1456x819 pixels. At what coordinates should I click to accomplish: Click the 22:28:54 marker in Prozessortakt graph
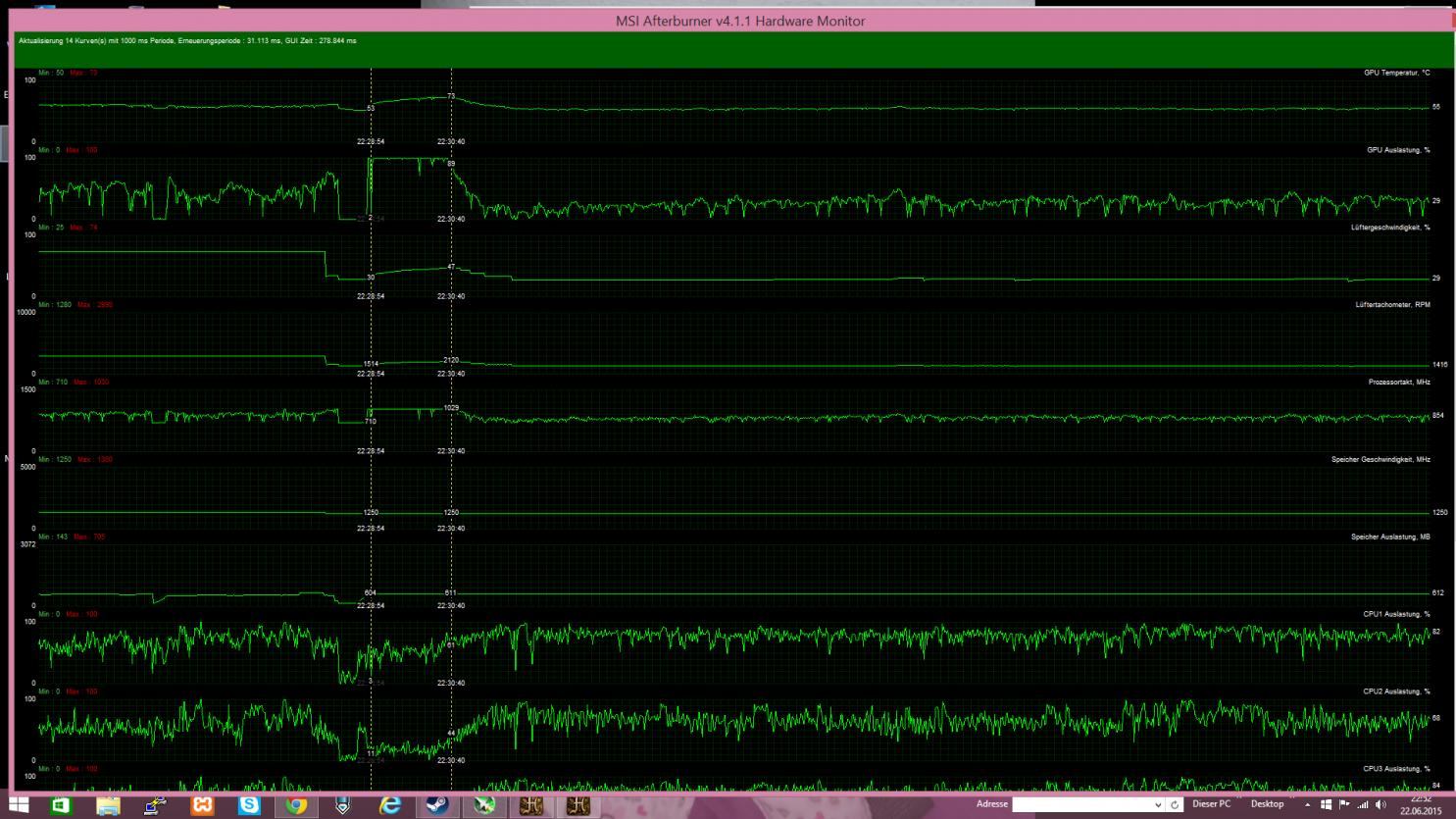tap(370, 451)
